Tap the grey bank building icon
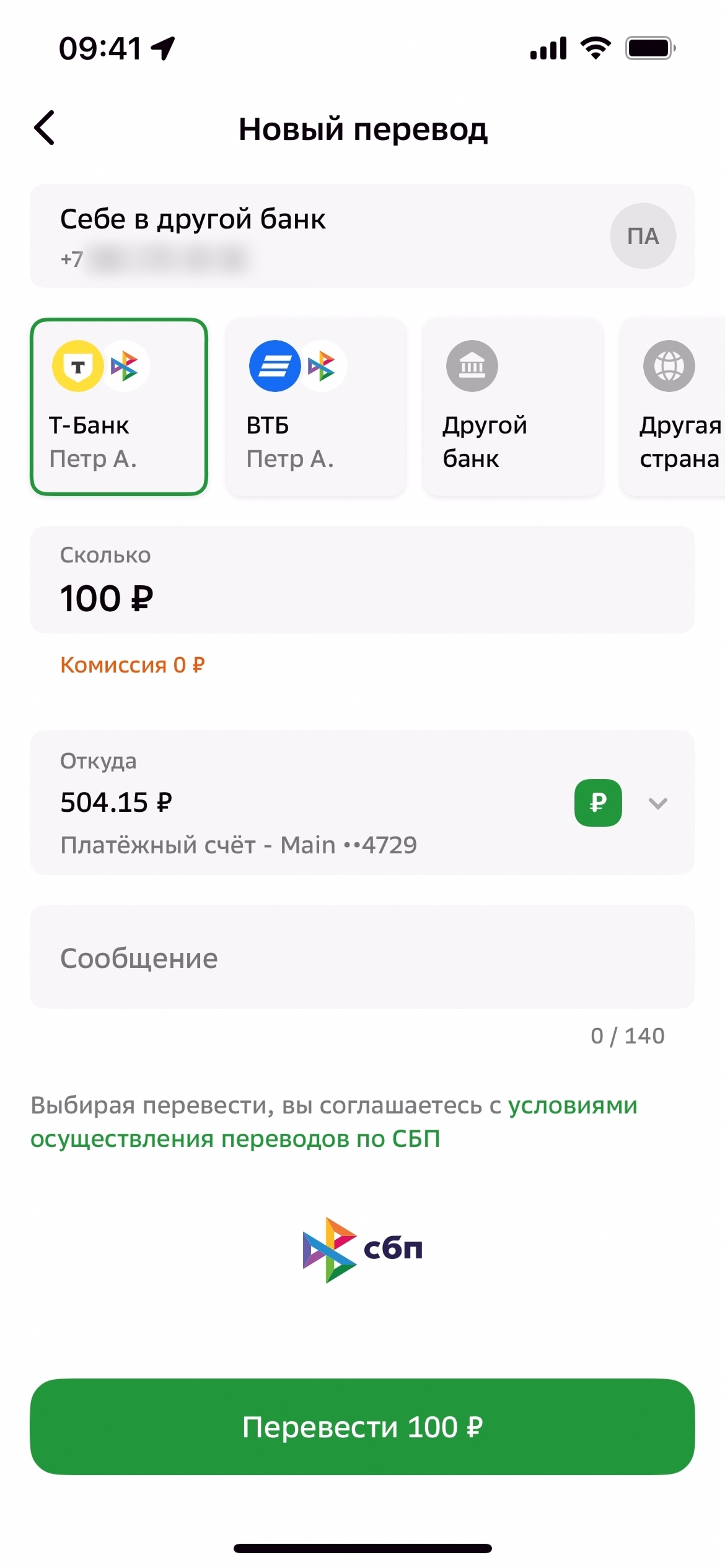The image size is (725, 1568). click(472, 366)
